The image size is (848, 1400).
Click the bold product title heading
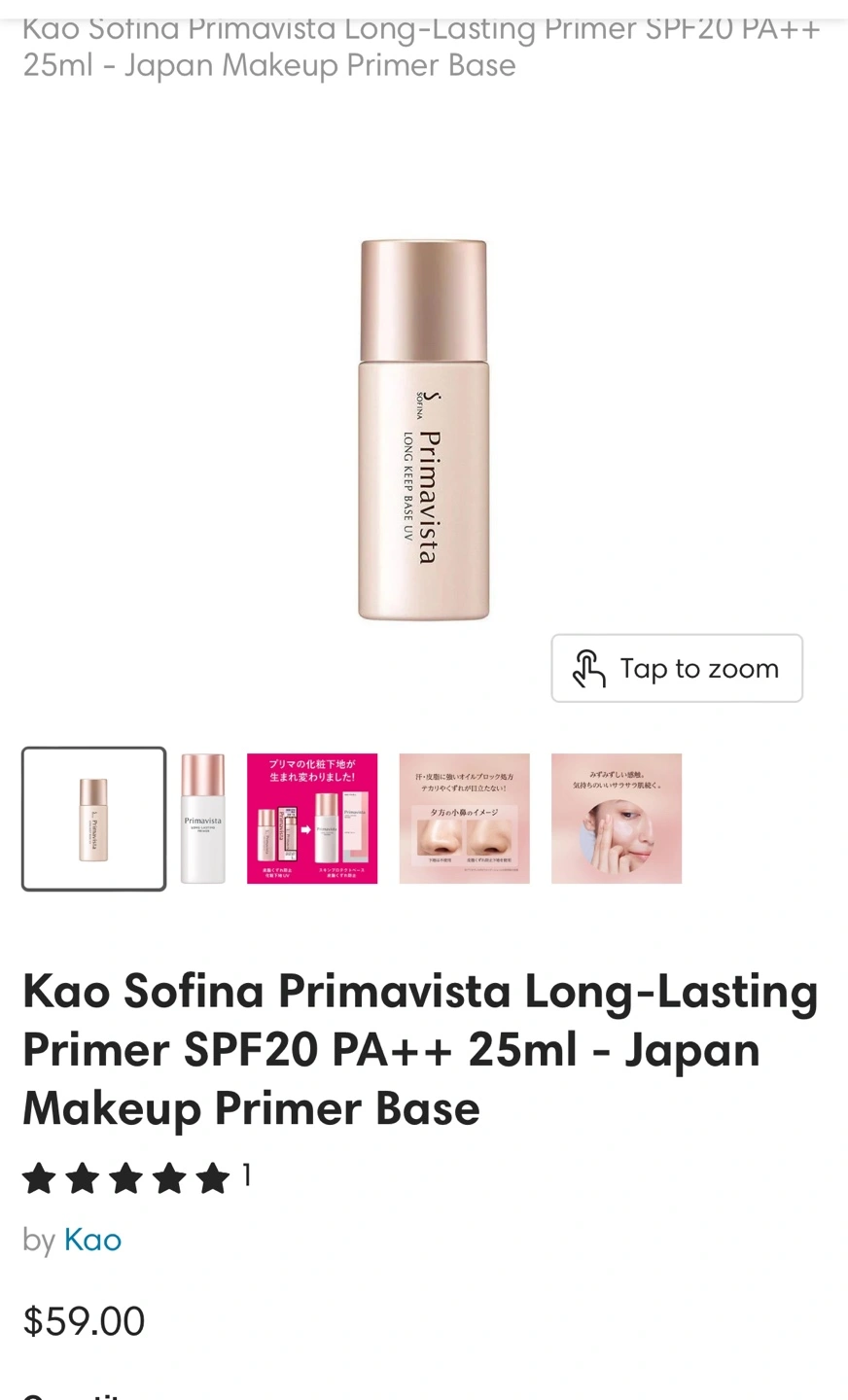click(420, 1049)
